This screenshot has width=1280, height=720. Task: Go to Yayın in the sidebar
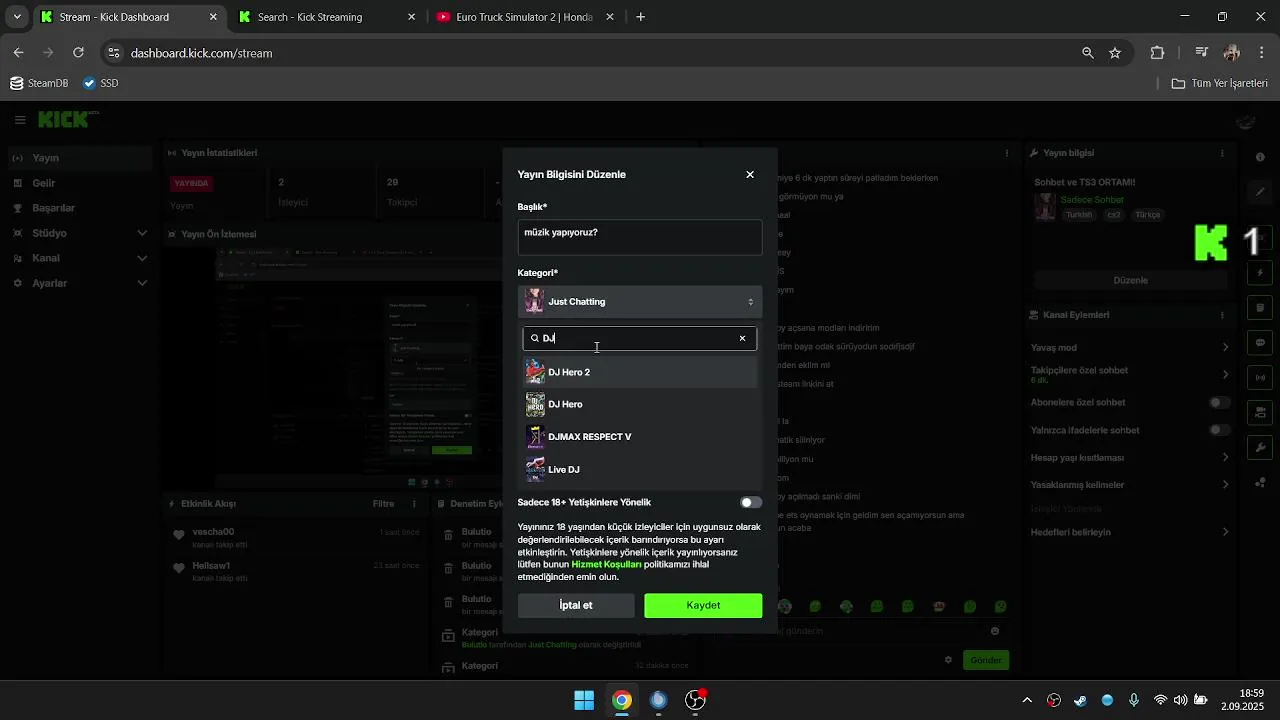pyautogui.click(x=78, y=158)
